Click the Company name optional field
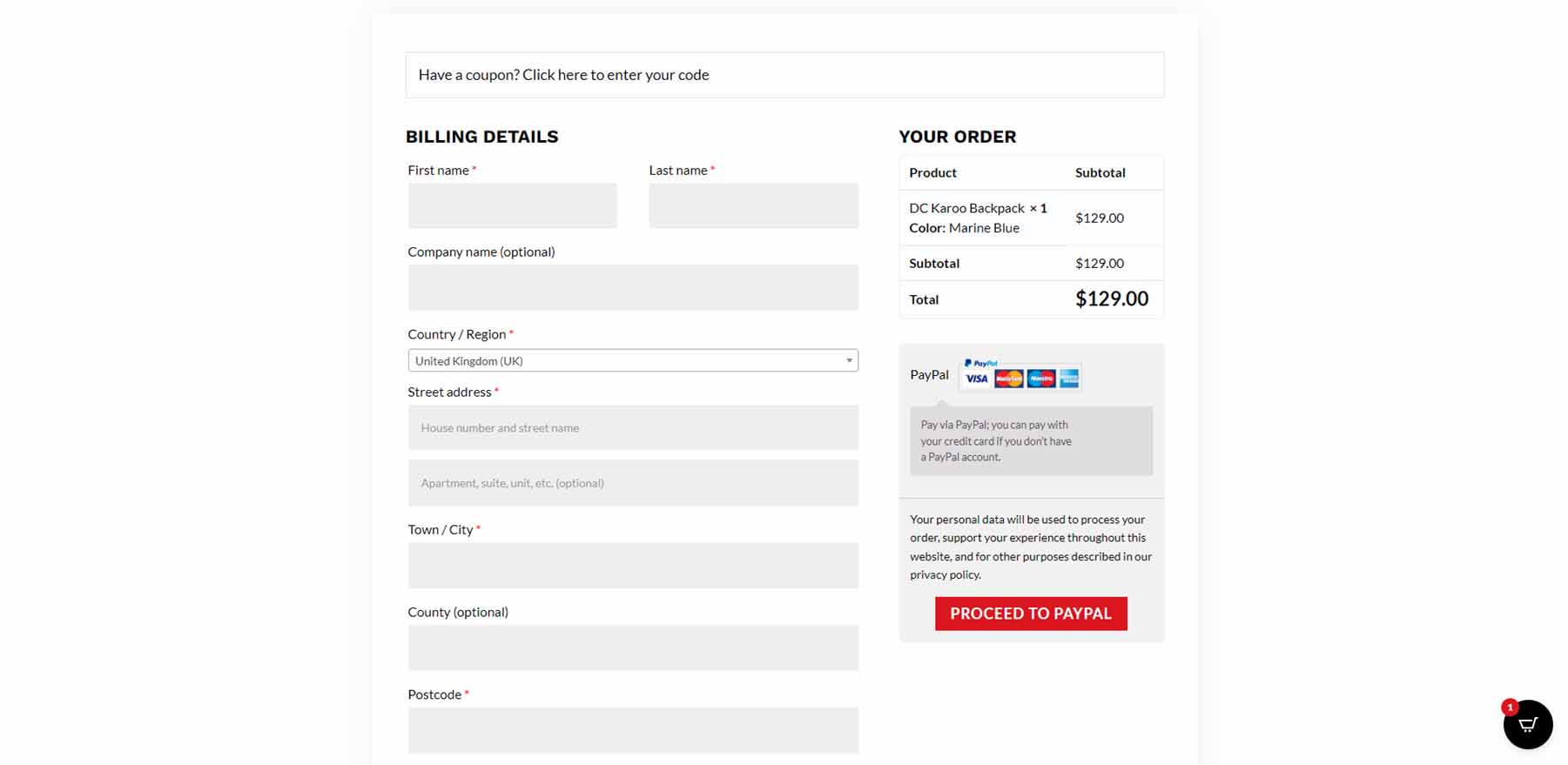The width and height of the screenshot is (1568, 765). tap(633, 287)
